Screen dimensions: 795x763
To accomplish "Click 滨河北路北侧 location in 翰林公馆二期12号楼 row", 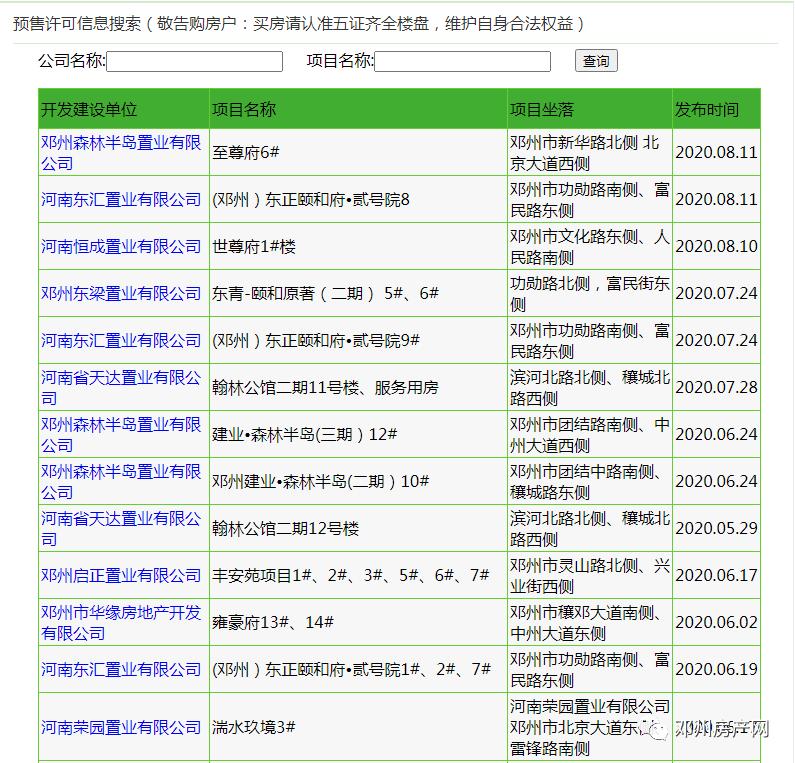I will click(590, 528).
